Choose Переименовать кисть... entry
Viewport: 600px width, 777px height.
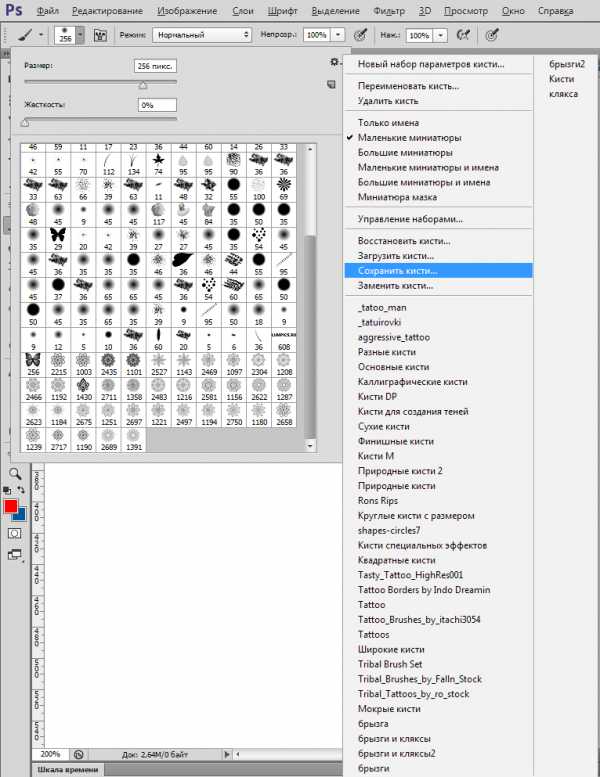(x=438, y=86)
